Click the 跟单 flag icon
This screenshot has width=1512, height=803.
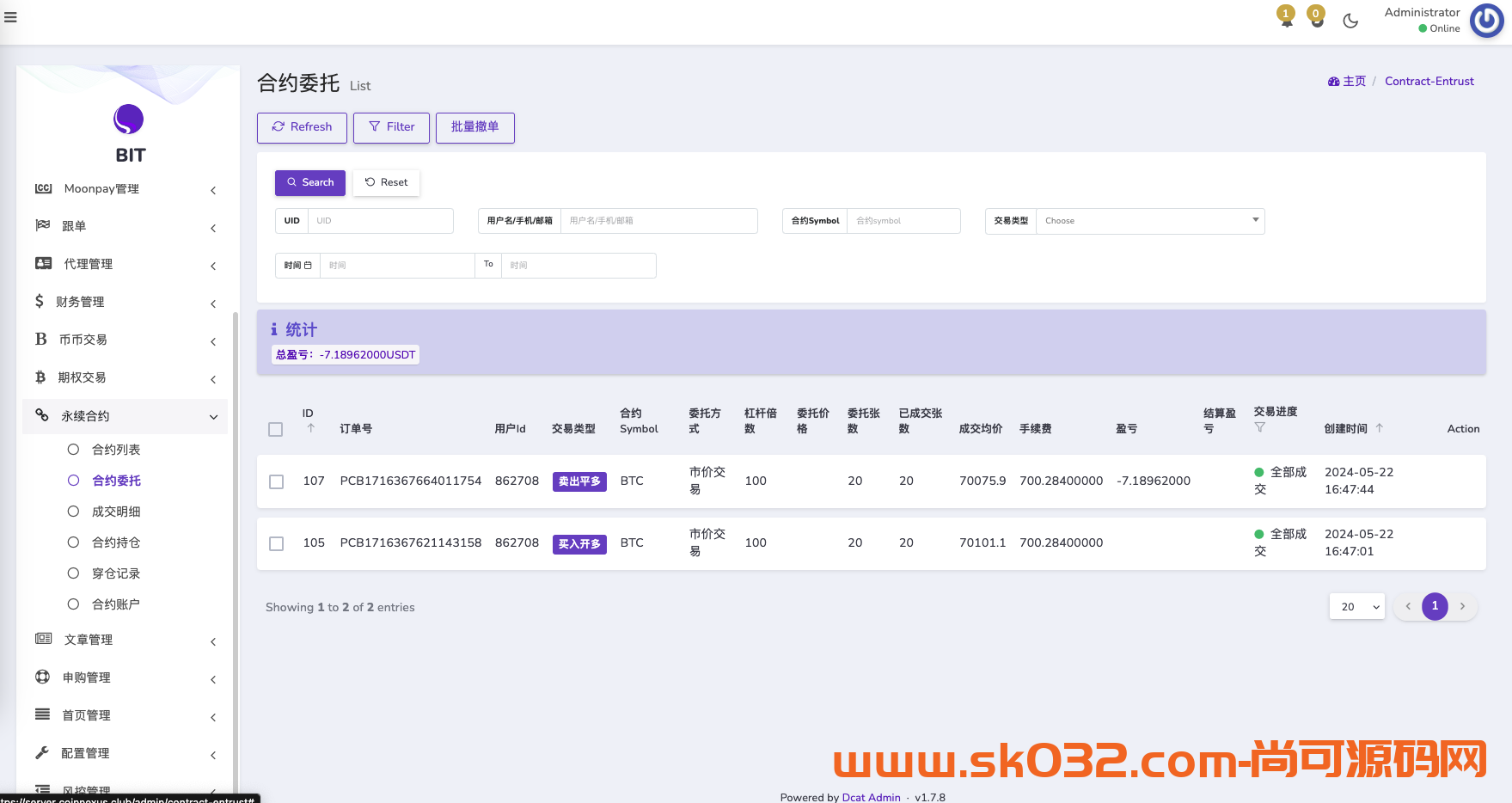click(x=42, y=225)
